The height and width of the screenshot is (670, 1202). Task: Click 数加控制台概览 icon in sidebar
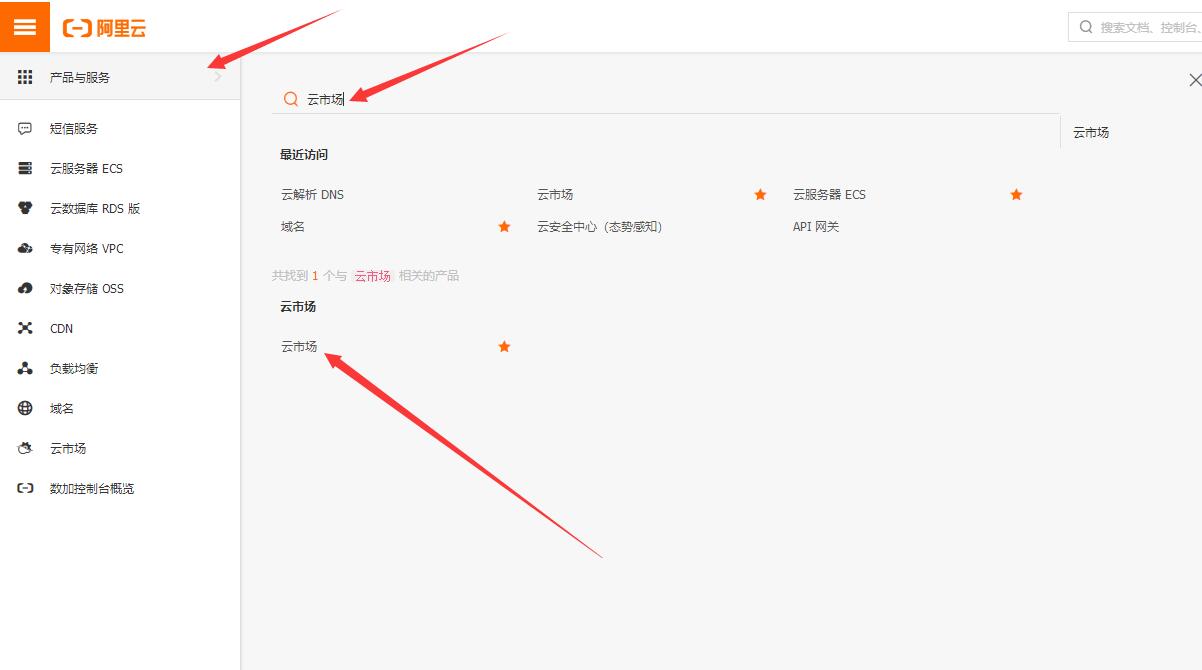coord(25,489)
